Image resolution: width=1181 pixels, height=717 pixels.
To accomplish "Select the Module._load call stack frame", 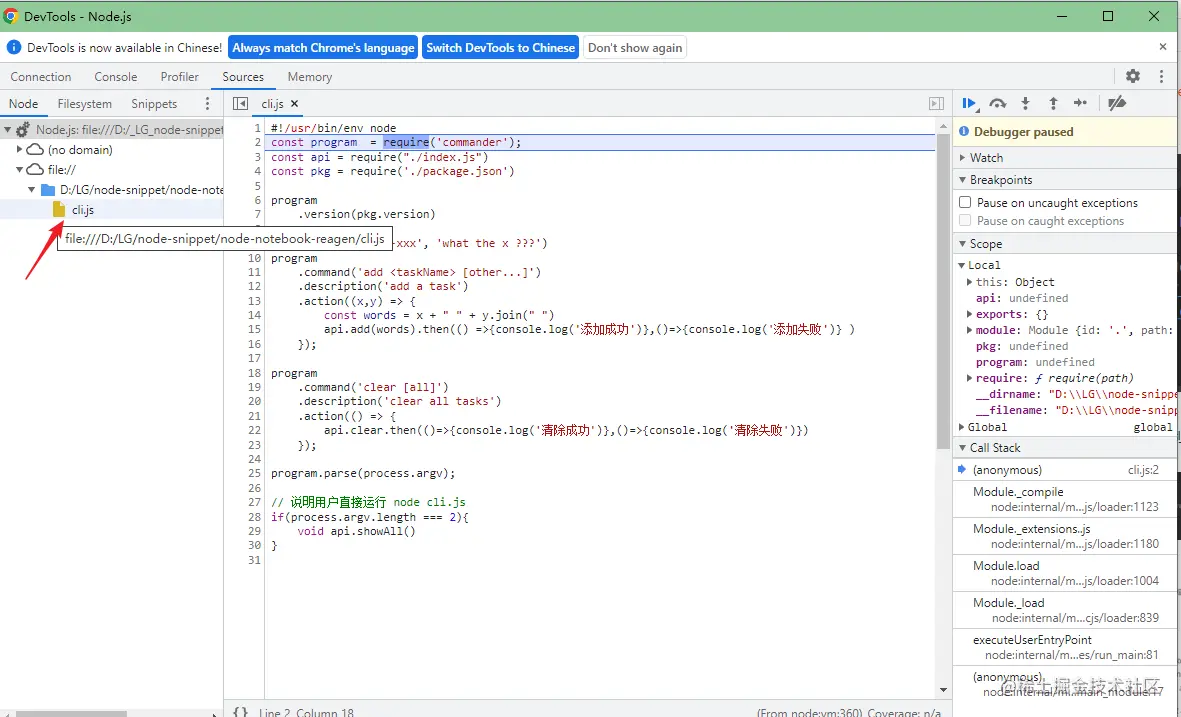I will [x=1066, y=610].
